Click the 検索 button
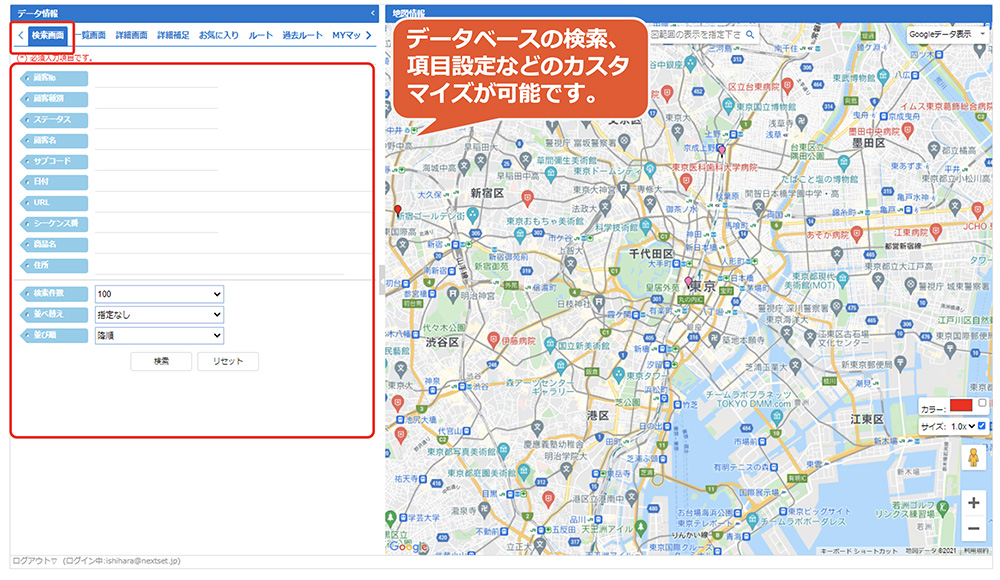The width and height of the screenshot is (1000, 580). tap(161, 361)
